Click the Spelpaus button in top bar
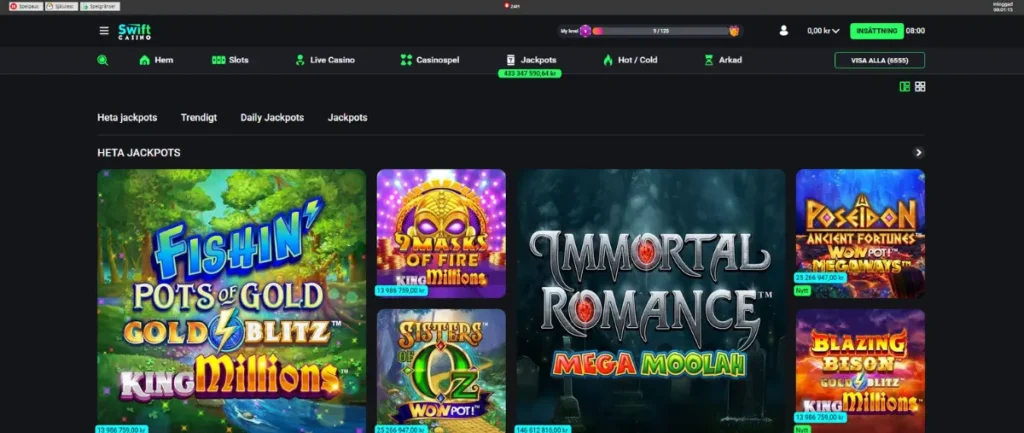Image resolution: width=1024 pixels, height=433 pixels. pyautogui.click(x=25, y=6)
